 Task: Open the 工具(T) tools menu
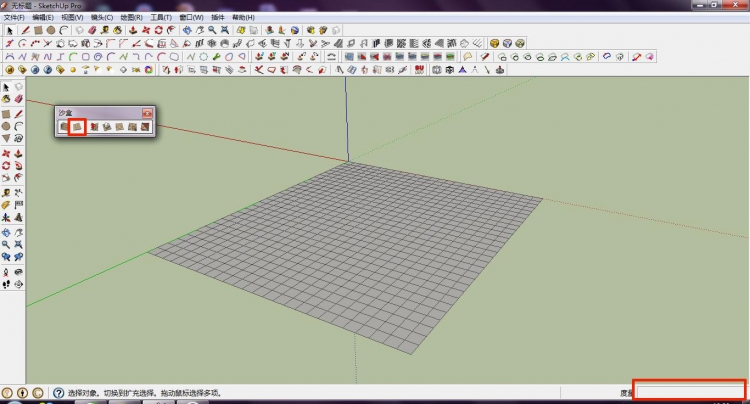161,17
